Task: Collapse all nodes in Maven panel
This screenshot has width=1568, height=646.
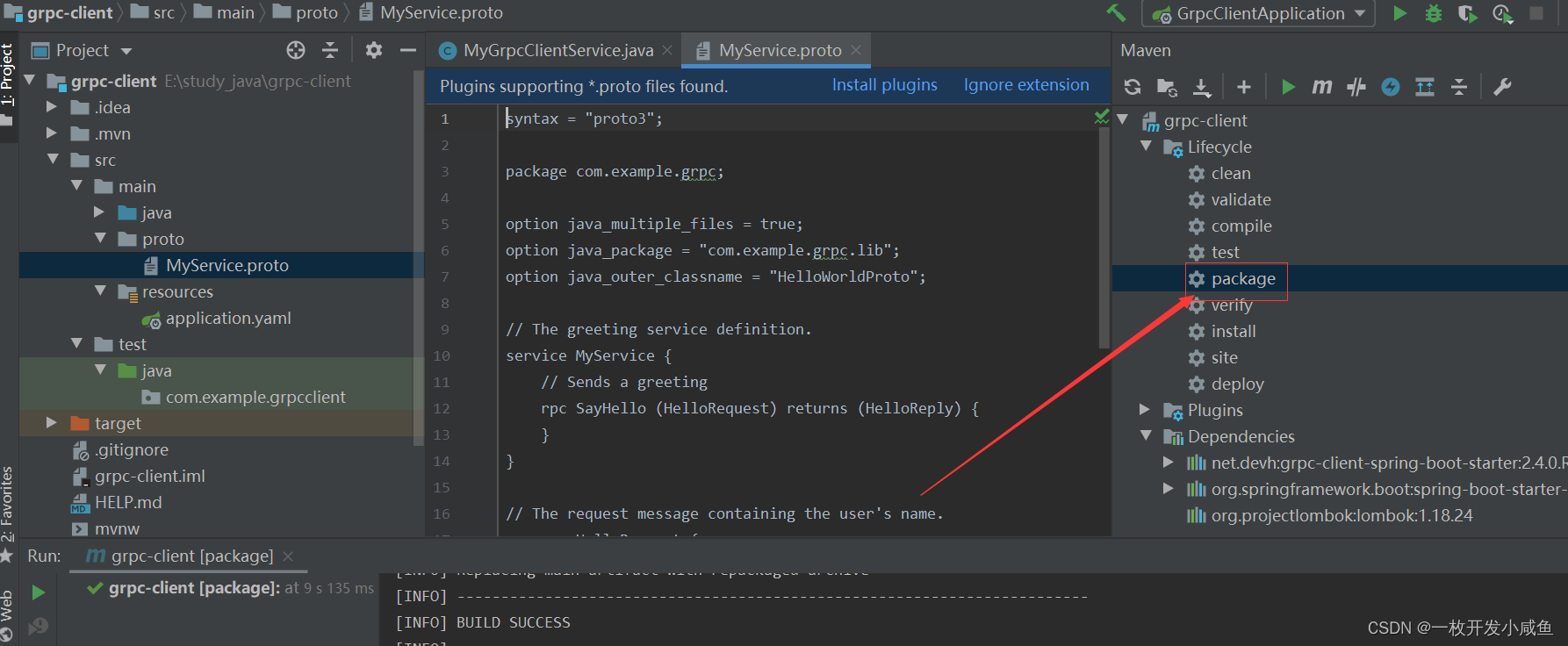Action: [x=1459, y=87]
